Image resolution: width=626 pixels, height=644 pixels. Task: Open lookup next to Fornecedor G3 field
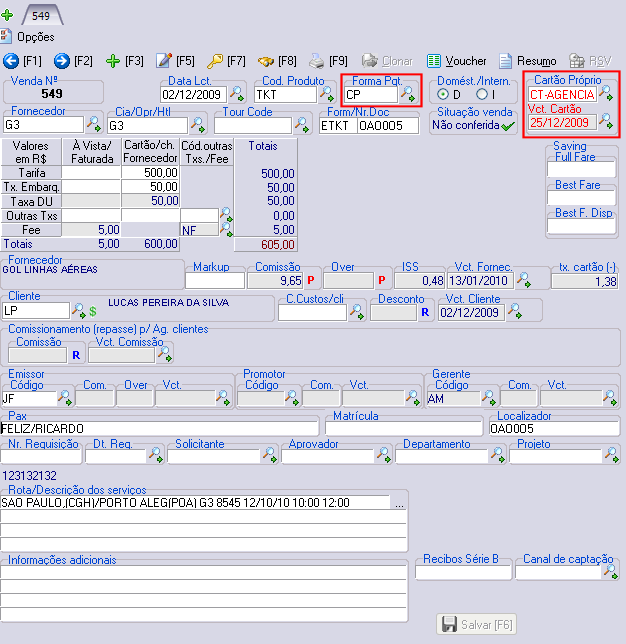94,124
